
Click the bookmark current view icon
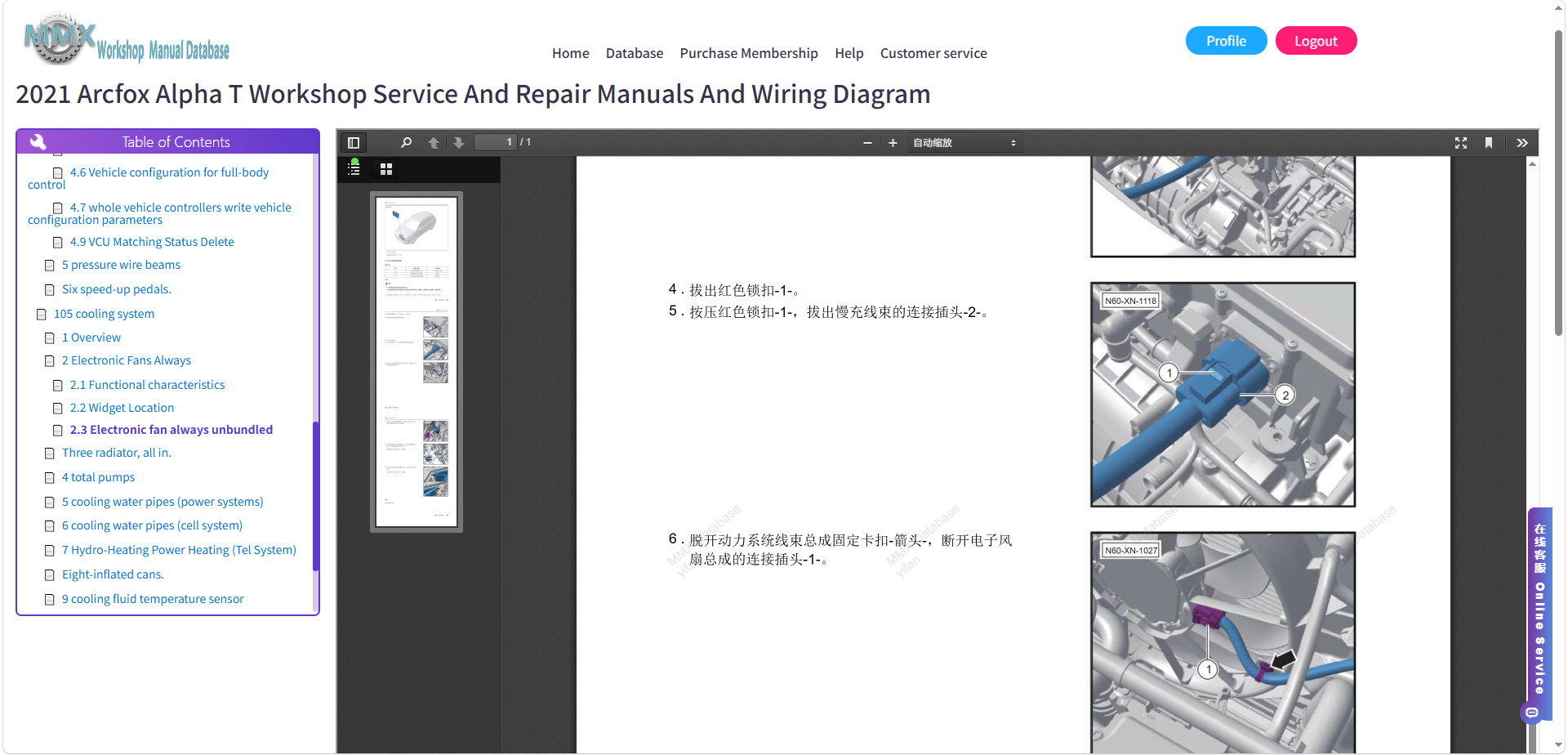1489,142
